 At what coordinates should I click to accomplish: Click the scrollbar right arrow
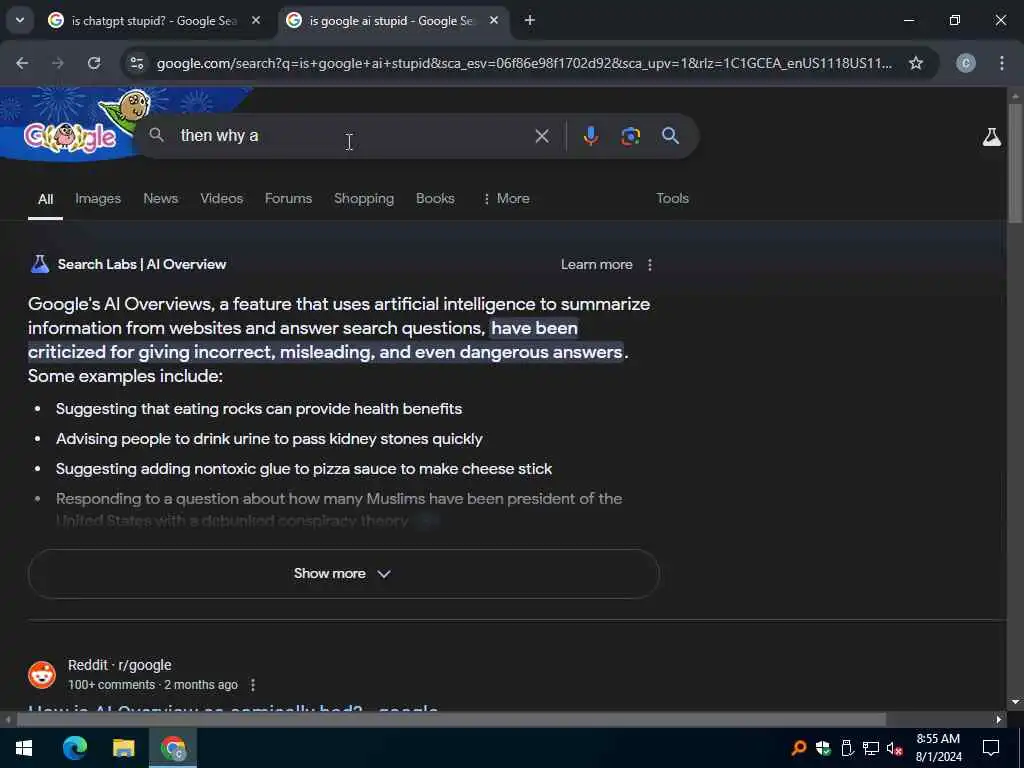pos(999,720)
